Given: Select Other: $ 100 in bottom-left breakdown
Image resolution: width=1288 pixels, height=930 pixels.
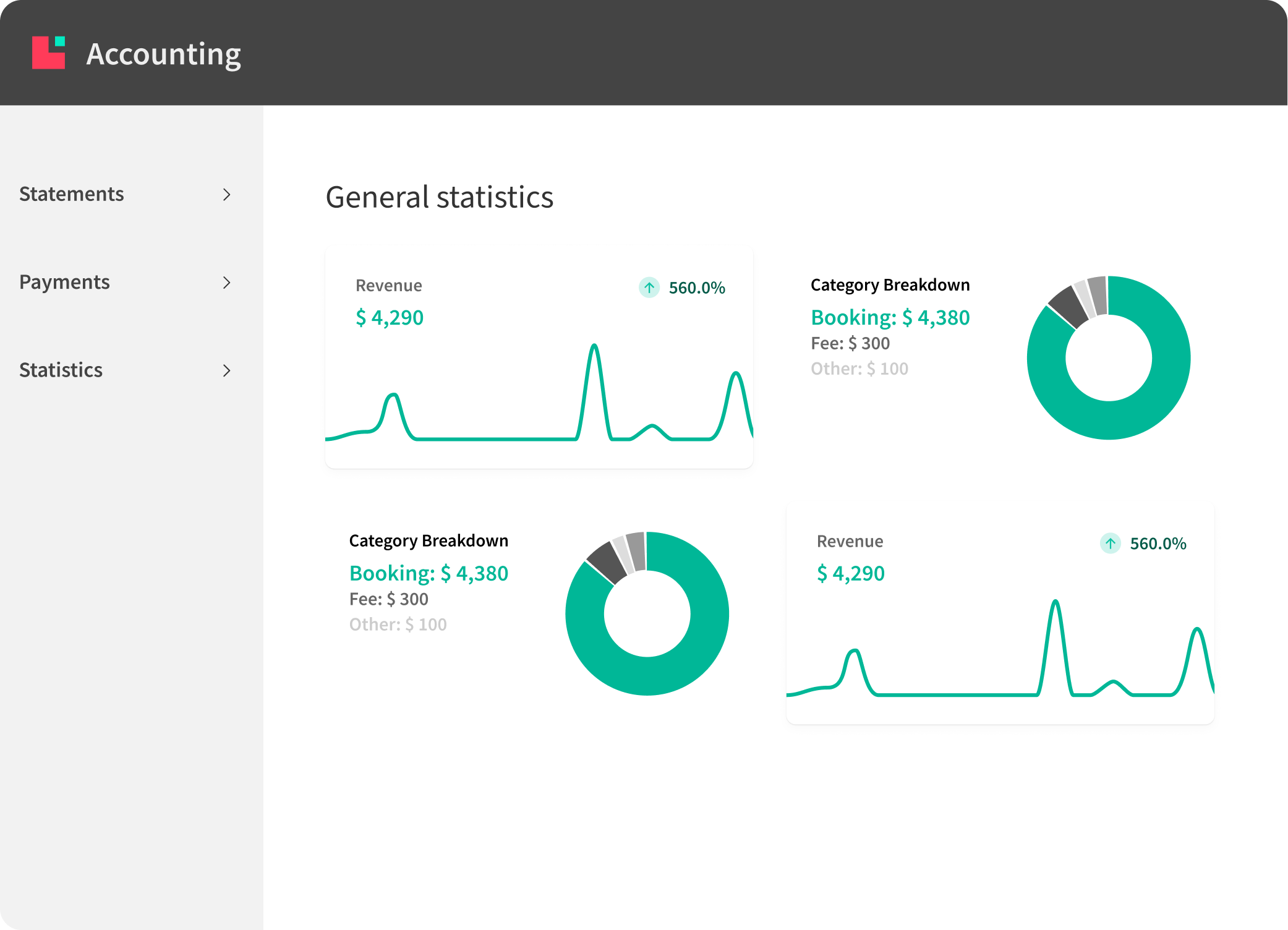Looking at the screenshot, I should 398,625.
